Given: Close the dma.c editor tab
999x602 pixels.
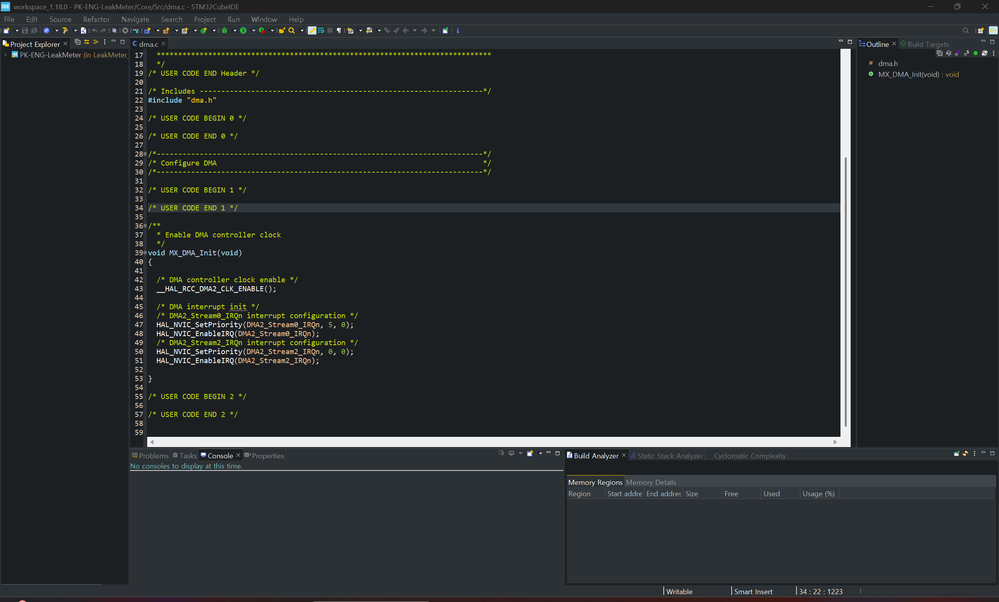Looking at the screenshot, I should (x=164, y=44).
